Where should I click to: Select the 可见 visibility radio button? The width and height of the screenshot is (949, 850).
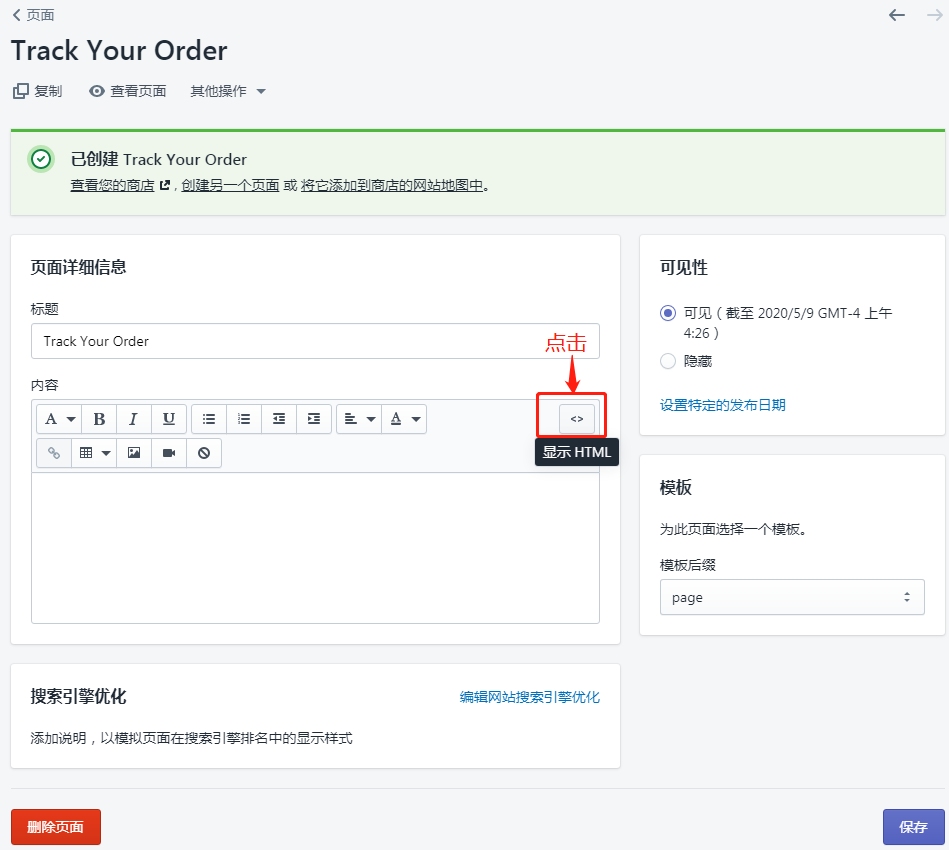point(667,313)
